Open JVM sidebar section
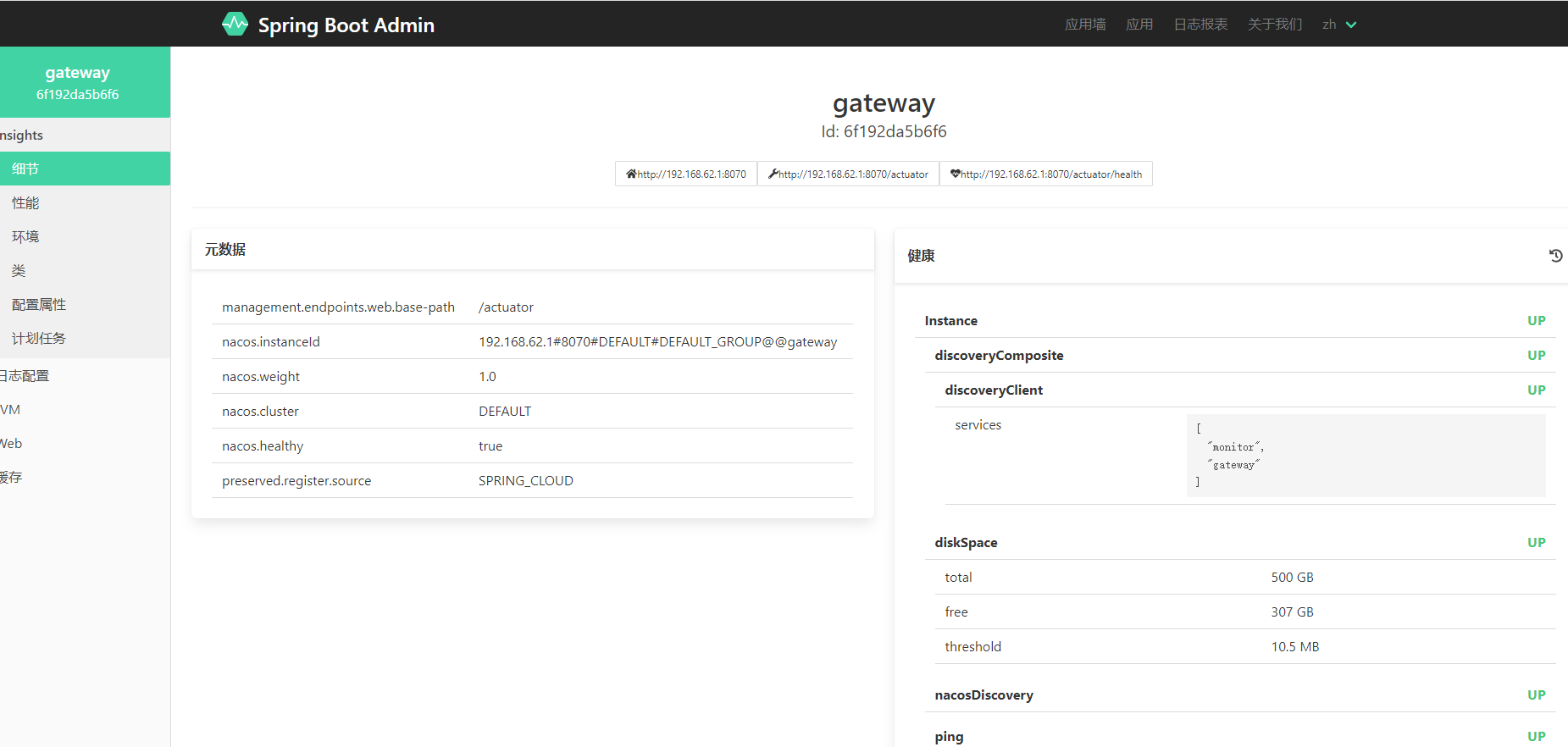This screenshot has width=1568, height=747. point(85,409)
